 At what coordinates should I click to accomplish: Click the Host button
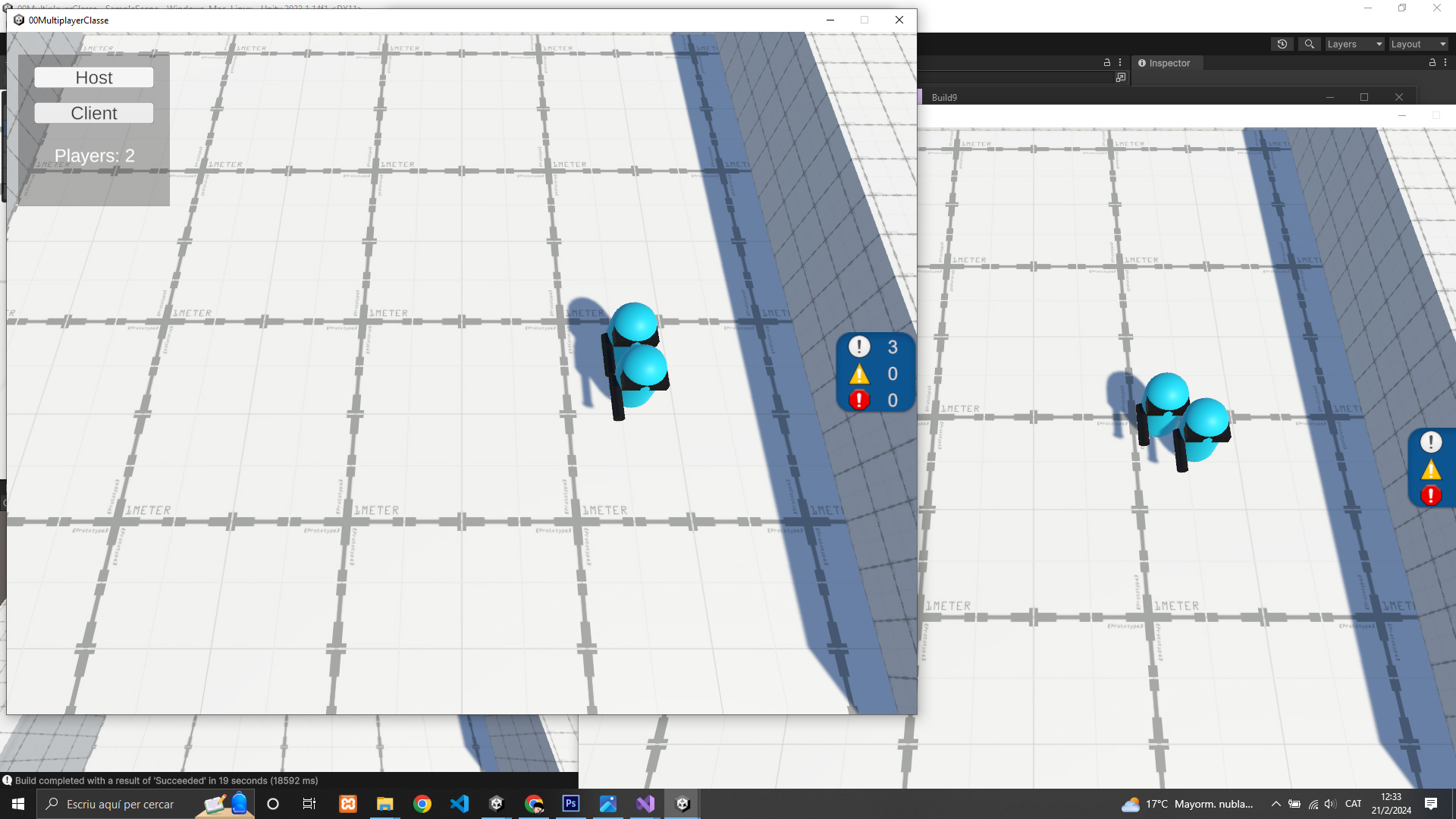[x=94, y=77]
